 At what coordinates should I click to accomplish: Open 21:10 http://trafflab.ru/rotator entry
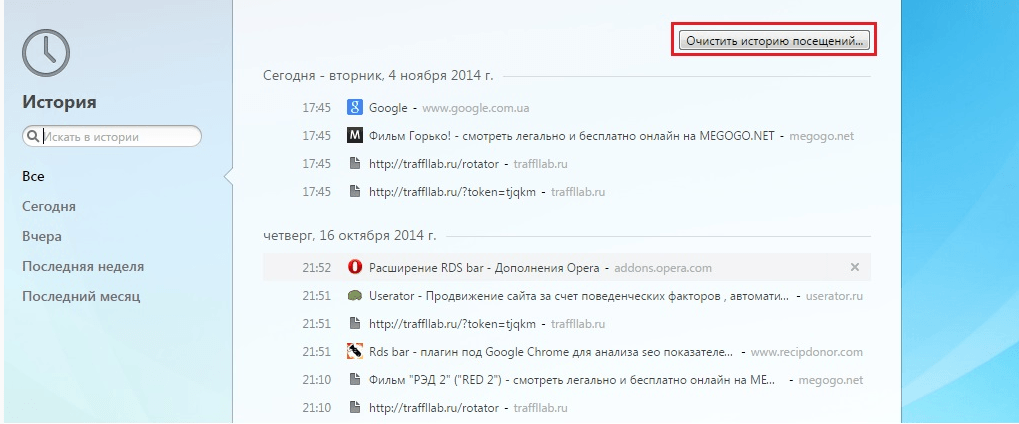coord(433,408)
